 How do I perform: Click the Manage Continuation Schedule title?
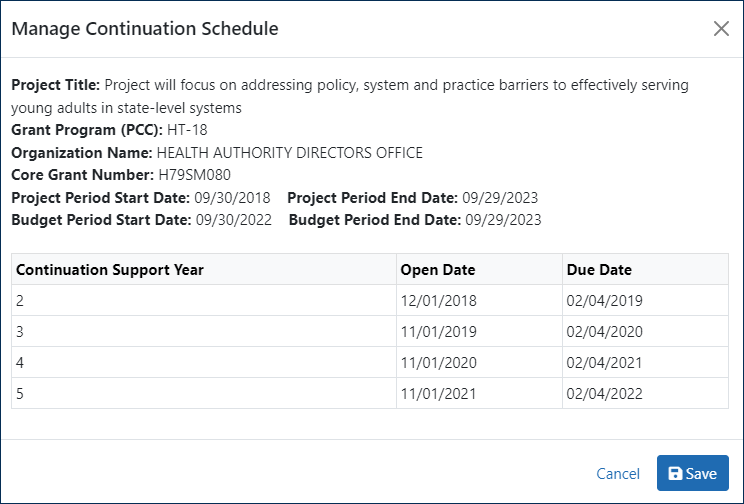click(145, 28)
